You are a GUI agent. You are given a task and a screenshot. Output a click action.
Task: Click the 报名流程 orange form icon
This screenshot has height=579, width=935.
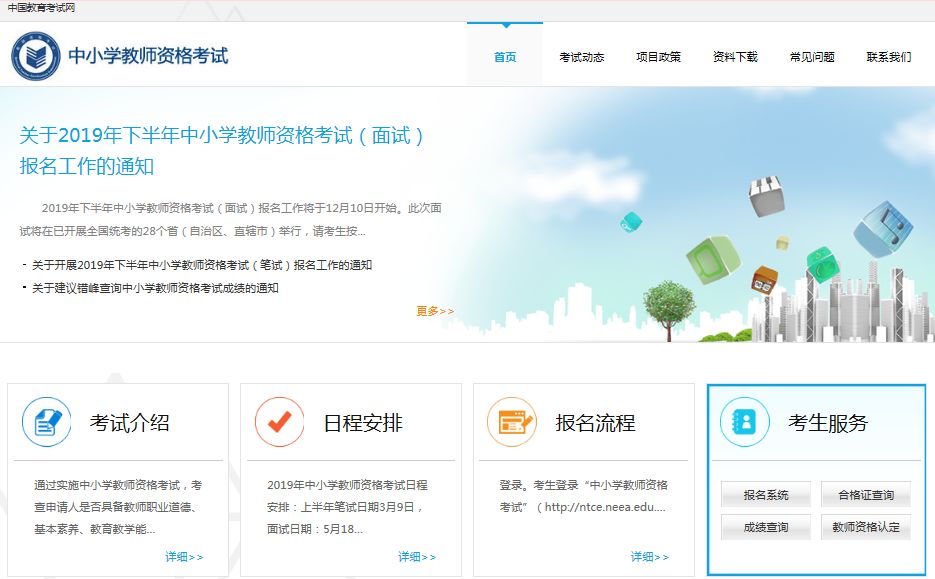[512, 422]
